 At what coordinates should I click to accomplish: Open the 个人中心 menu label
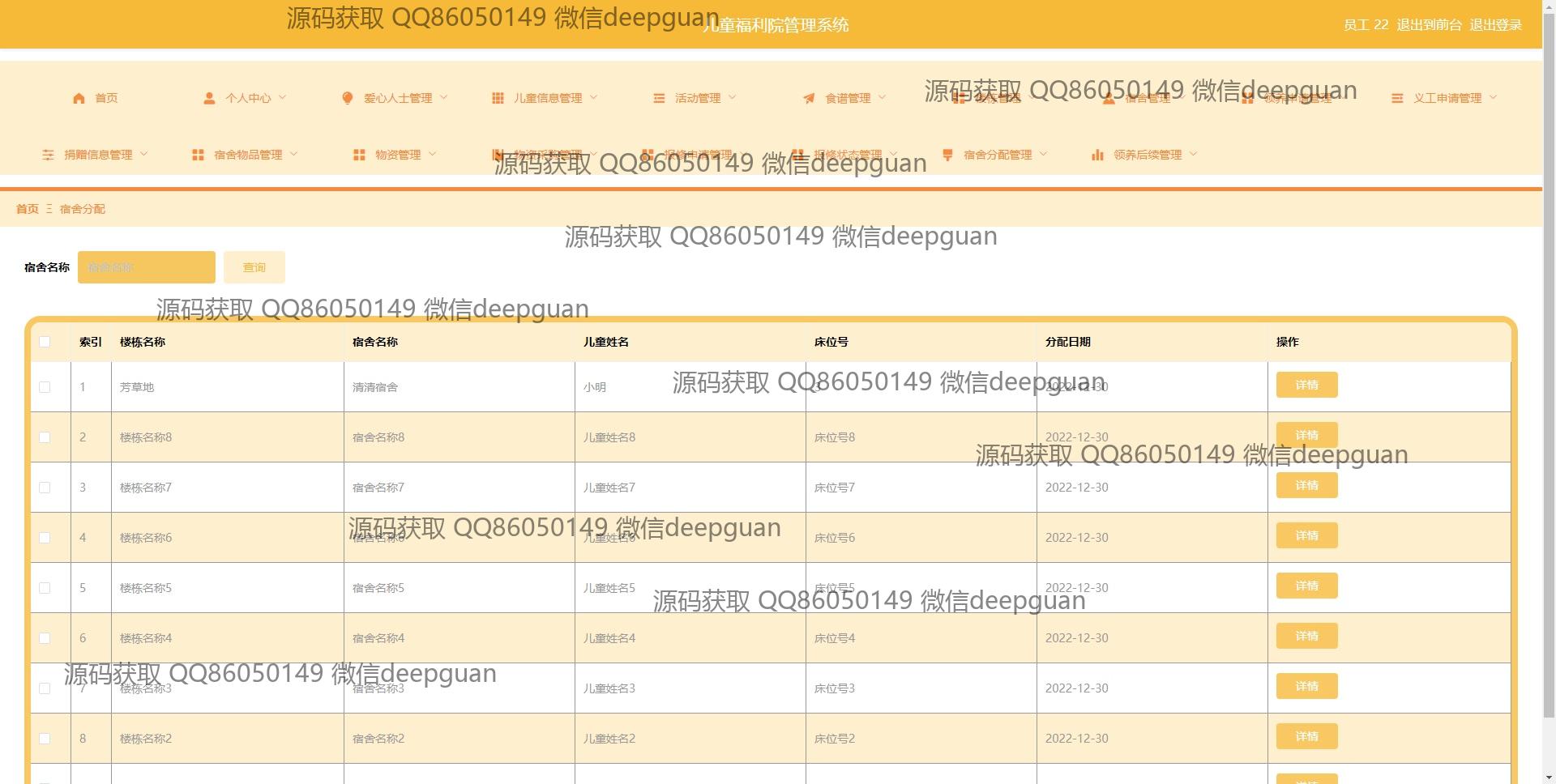(248, 98)
